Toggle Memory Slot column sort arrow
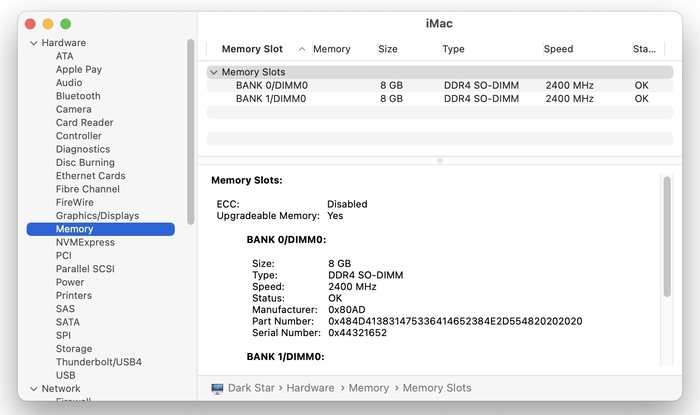 click(302, 49)
